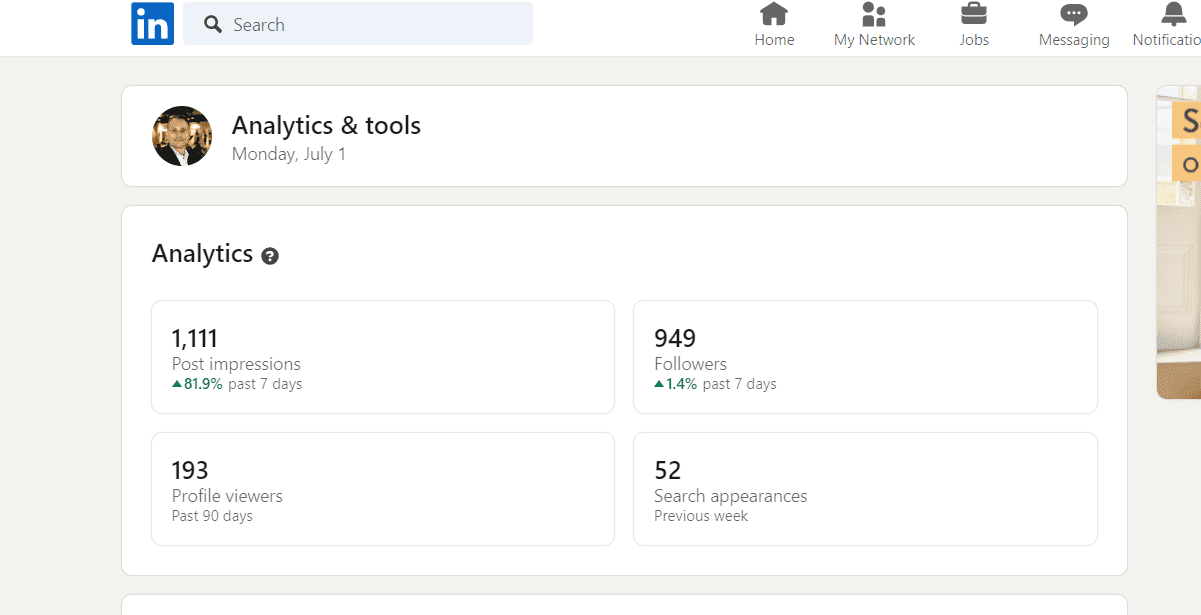Click the 1,111 impressions value
This screenshot has width=1201, height=615.
[194, 338]
